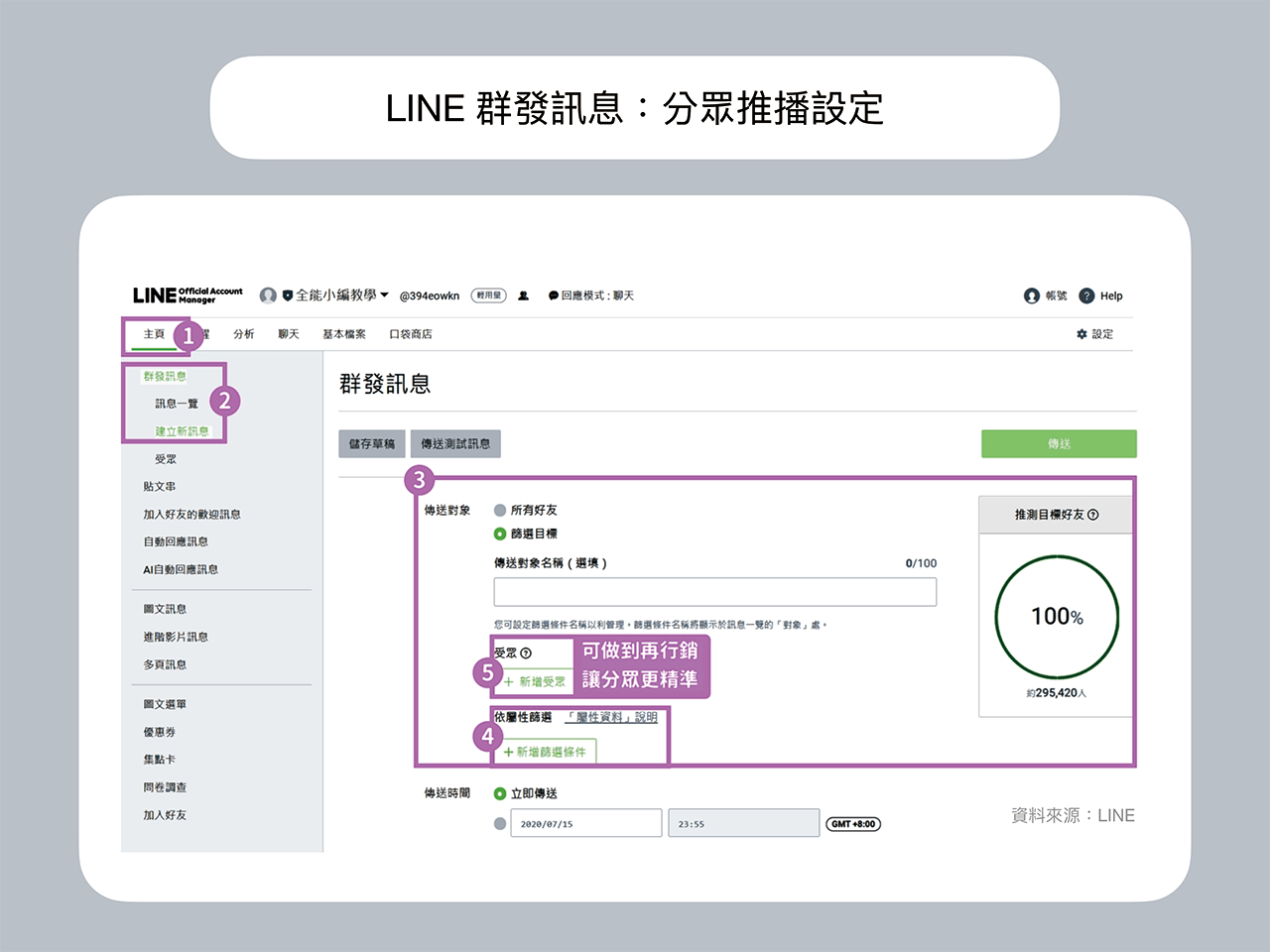Switch to the 基本檔案 tab
The height and width of the screenshot is (952, 1270).
click(344, 334)
